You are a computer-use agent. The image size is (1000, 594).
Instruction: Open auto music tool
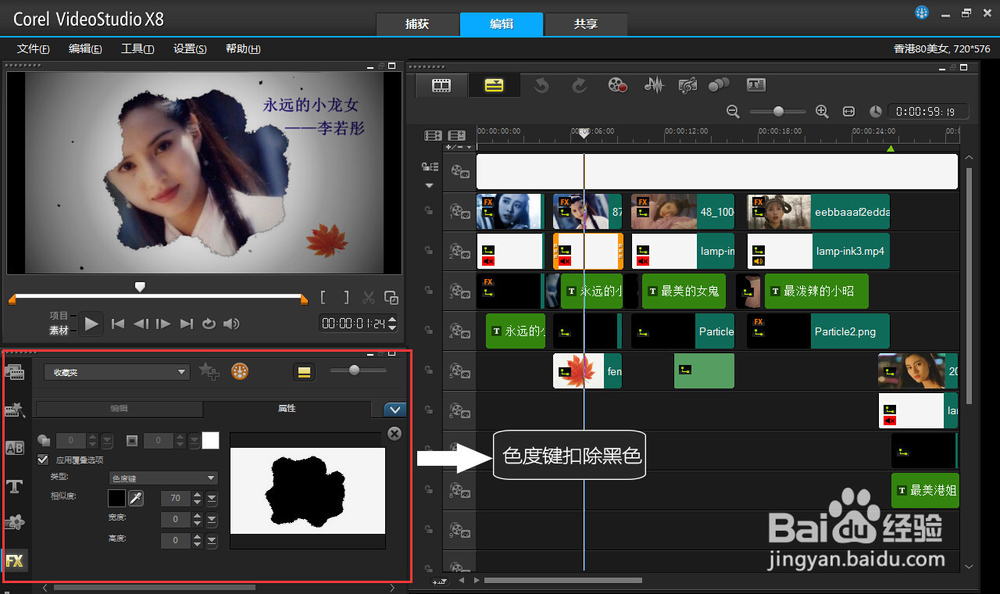coord(688,85)
